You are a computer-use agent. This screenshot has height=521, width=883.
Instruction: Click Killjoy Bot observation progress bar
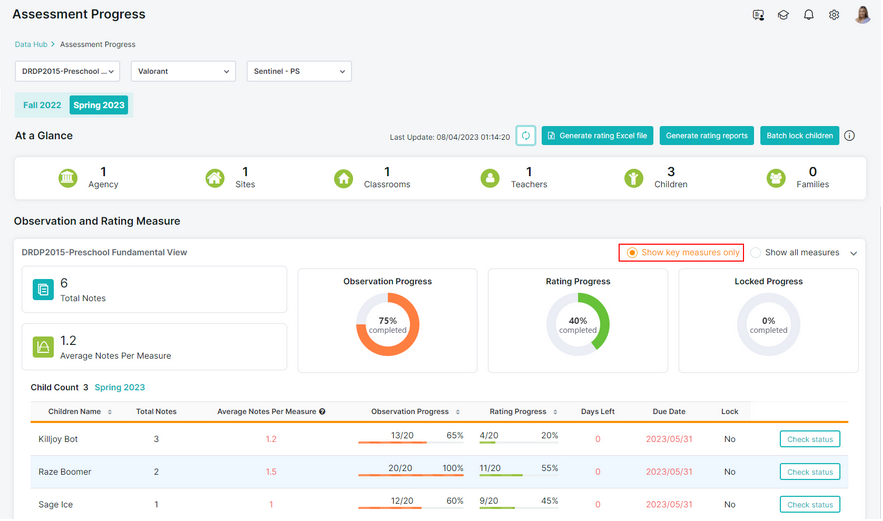411,443
